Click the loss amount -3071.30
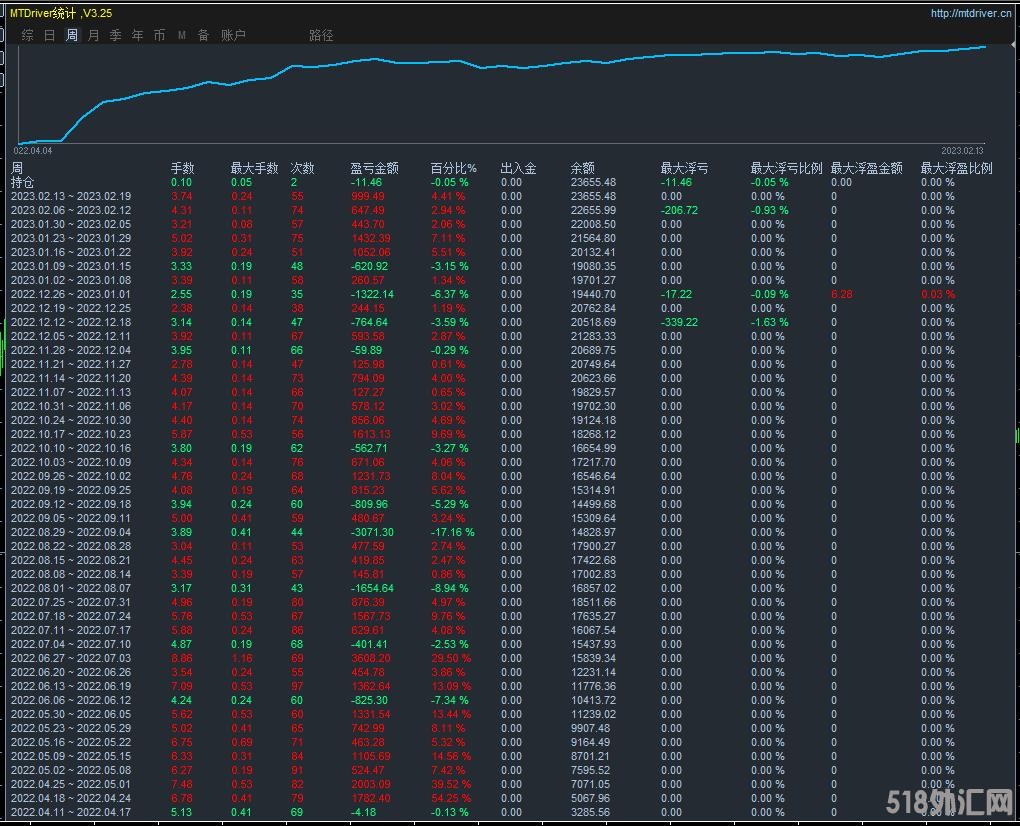The width and height of the screenshot is (1020, 826). click(x=372, y=533)
